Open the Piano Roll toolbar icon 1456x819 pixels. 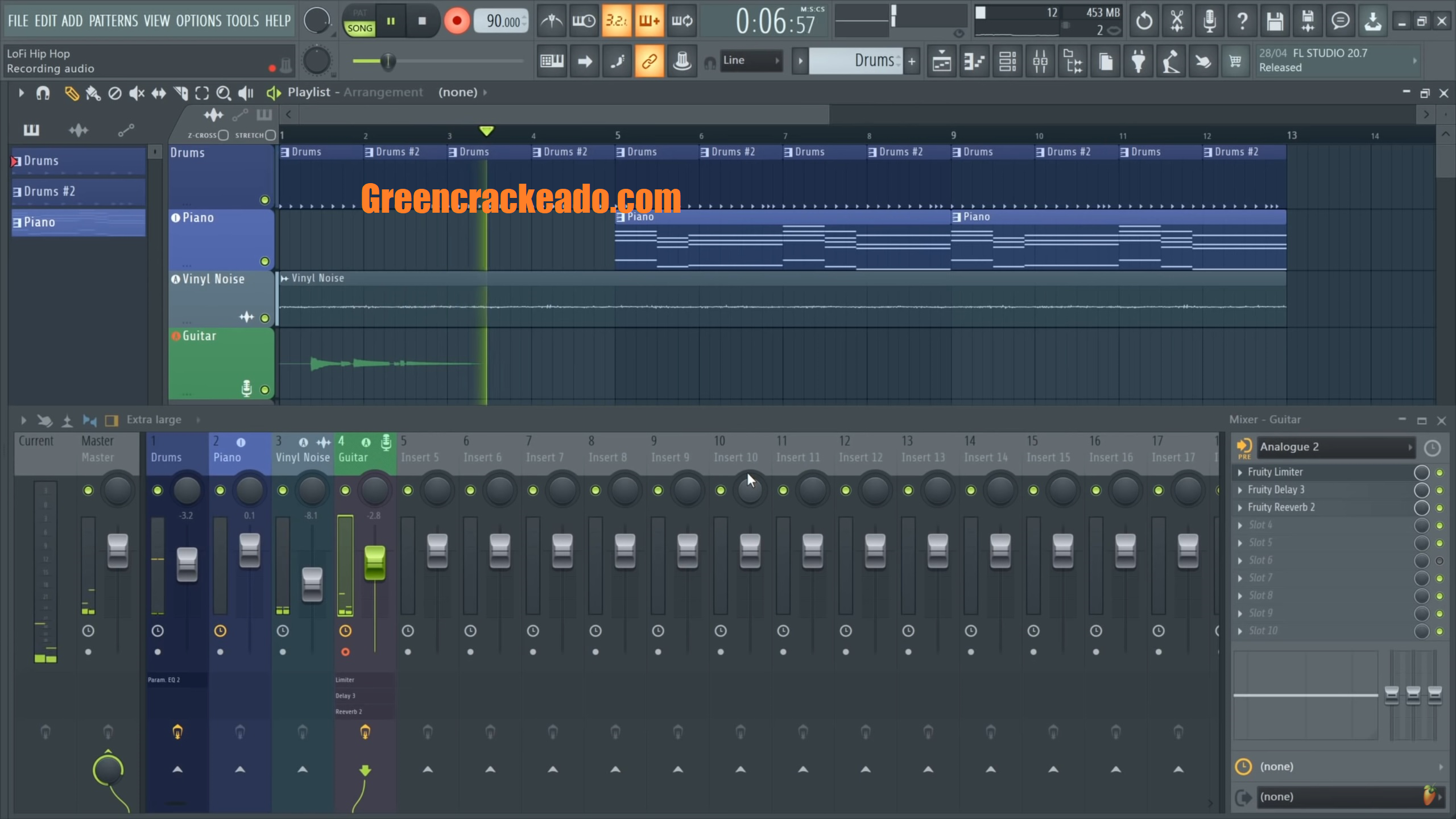click(x=974, y=61)
